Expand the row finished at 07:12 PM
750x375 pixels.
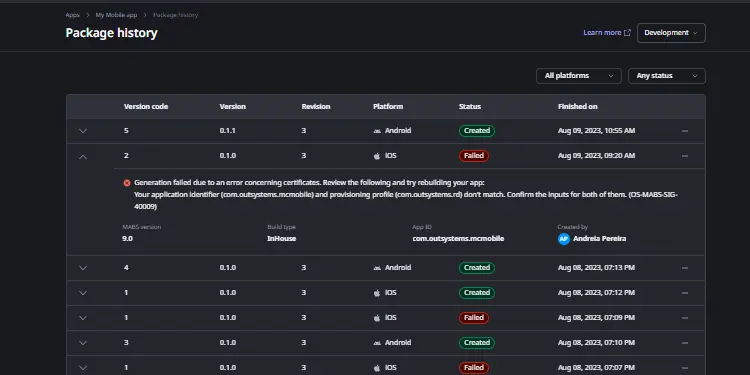tap(83, 293)
